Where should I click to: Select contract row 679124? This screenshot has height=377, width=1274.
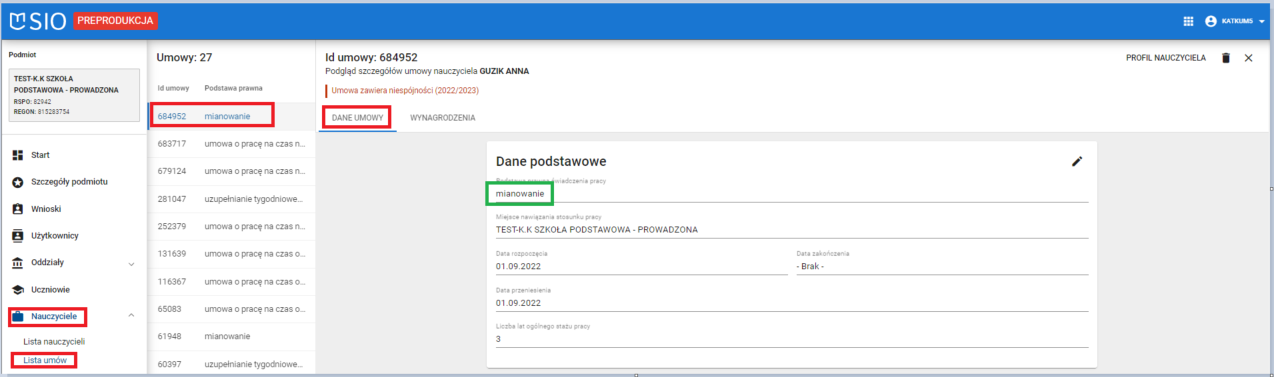coord(231,171)
